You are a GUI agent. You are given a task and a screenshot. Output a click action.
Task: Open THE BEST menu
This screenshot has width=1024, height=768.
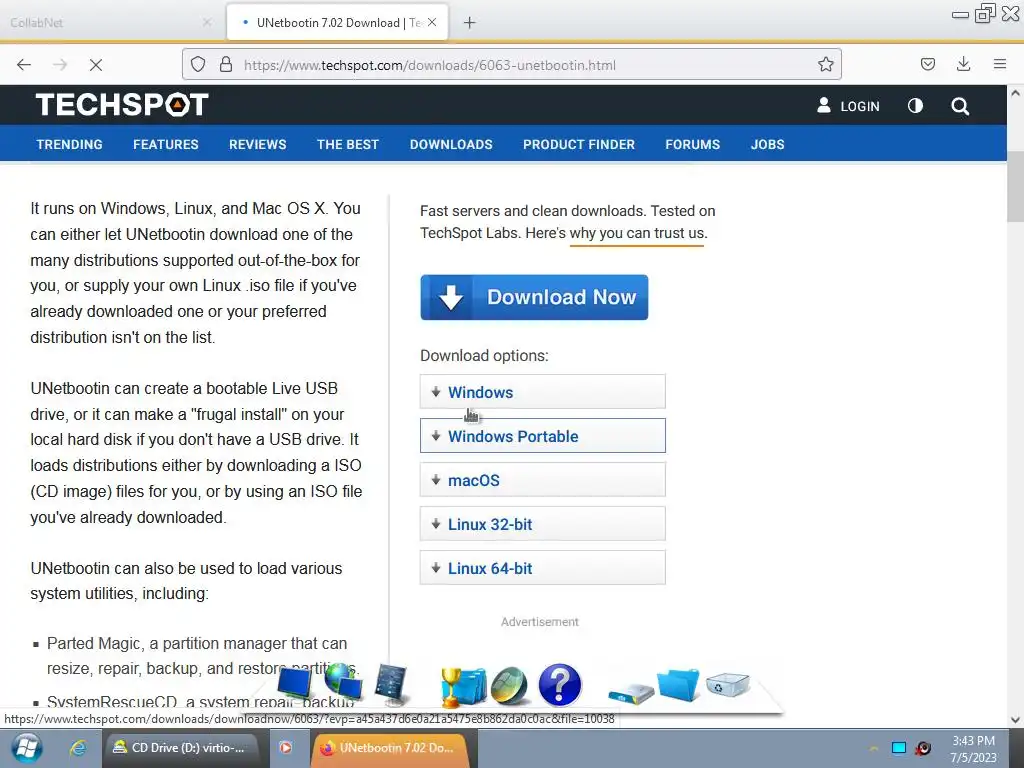click(347, 144)
